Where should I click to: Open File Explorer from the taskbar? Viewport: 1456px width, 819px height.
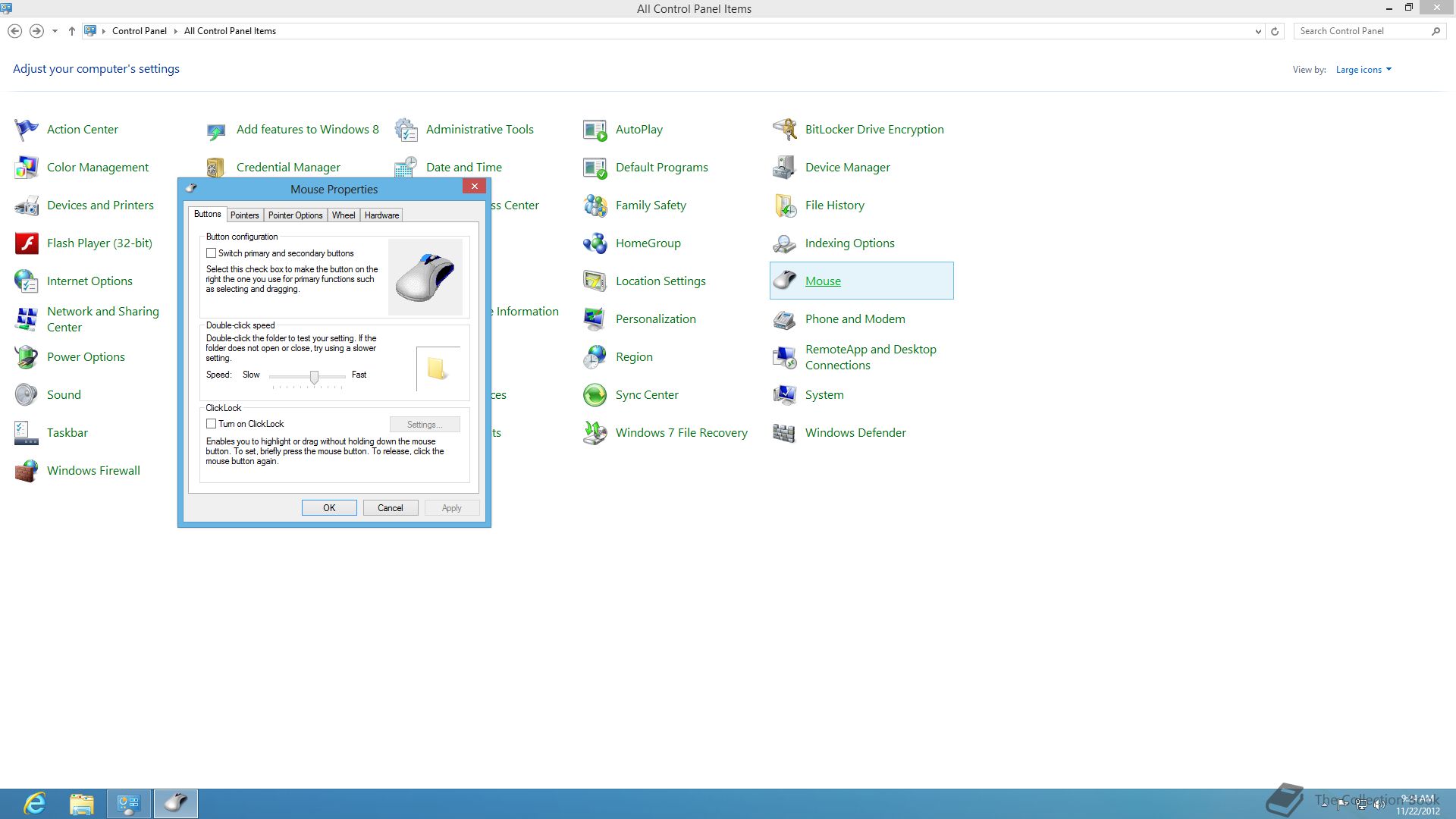coord(81,804)
